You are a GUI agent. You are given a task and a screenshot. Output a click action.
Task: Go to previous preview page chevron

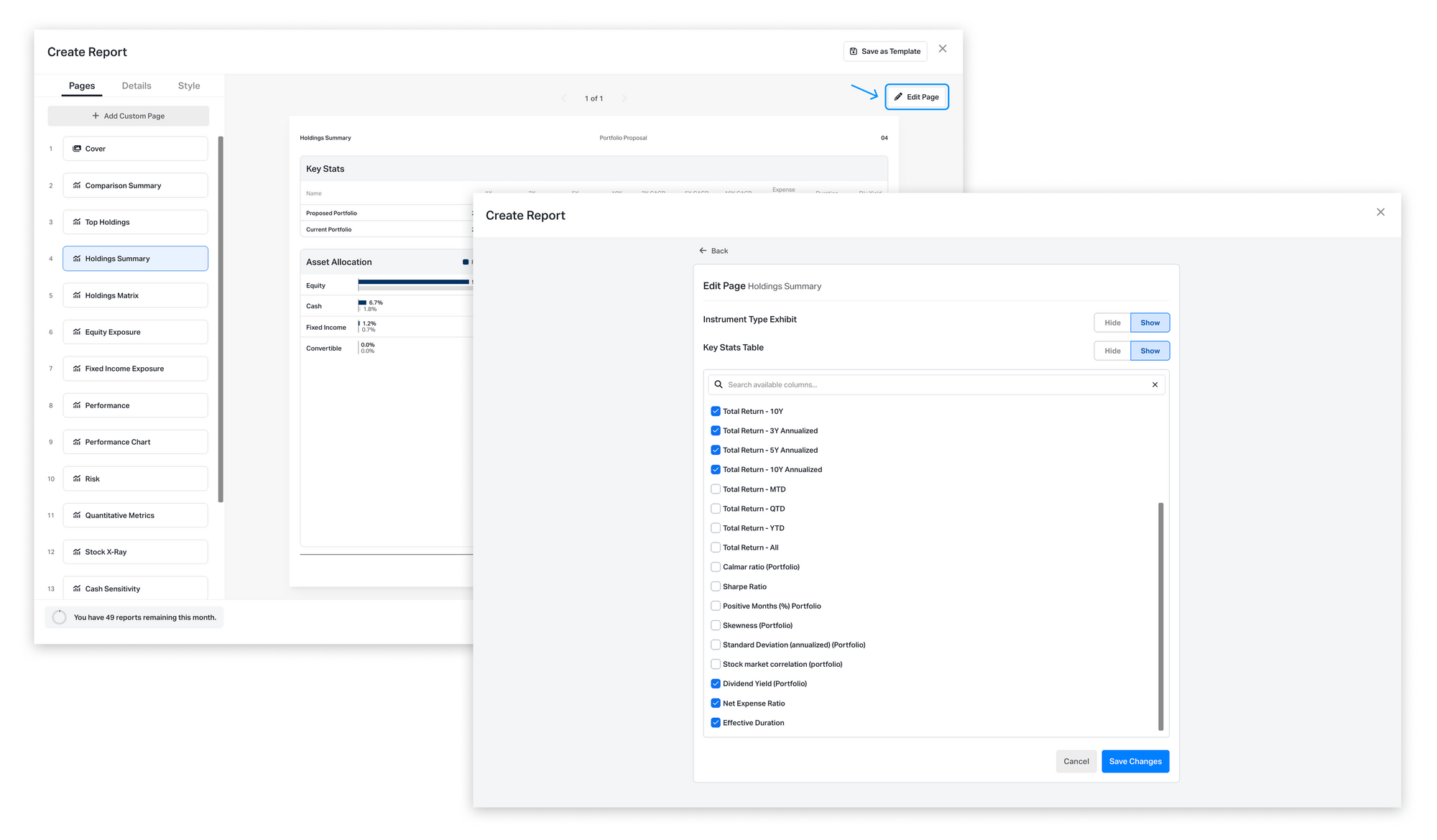point(564,98)
